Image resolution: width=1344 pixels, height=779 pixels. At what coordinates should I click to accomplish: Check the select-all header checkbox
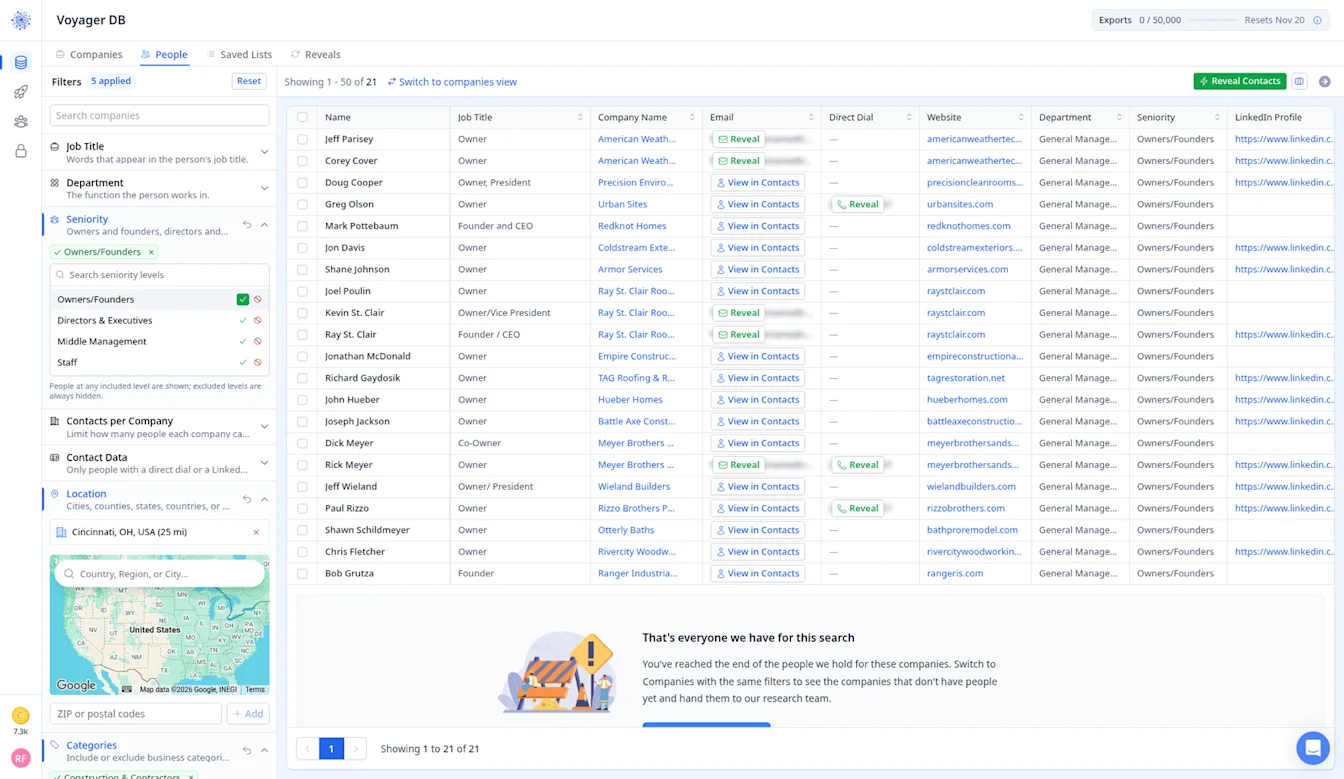pyautogui.click(x=302, y=117)
